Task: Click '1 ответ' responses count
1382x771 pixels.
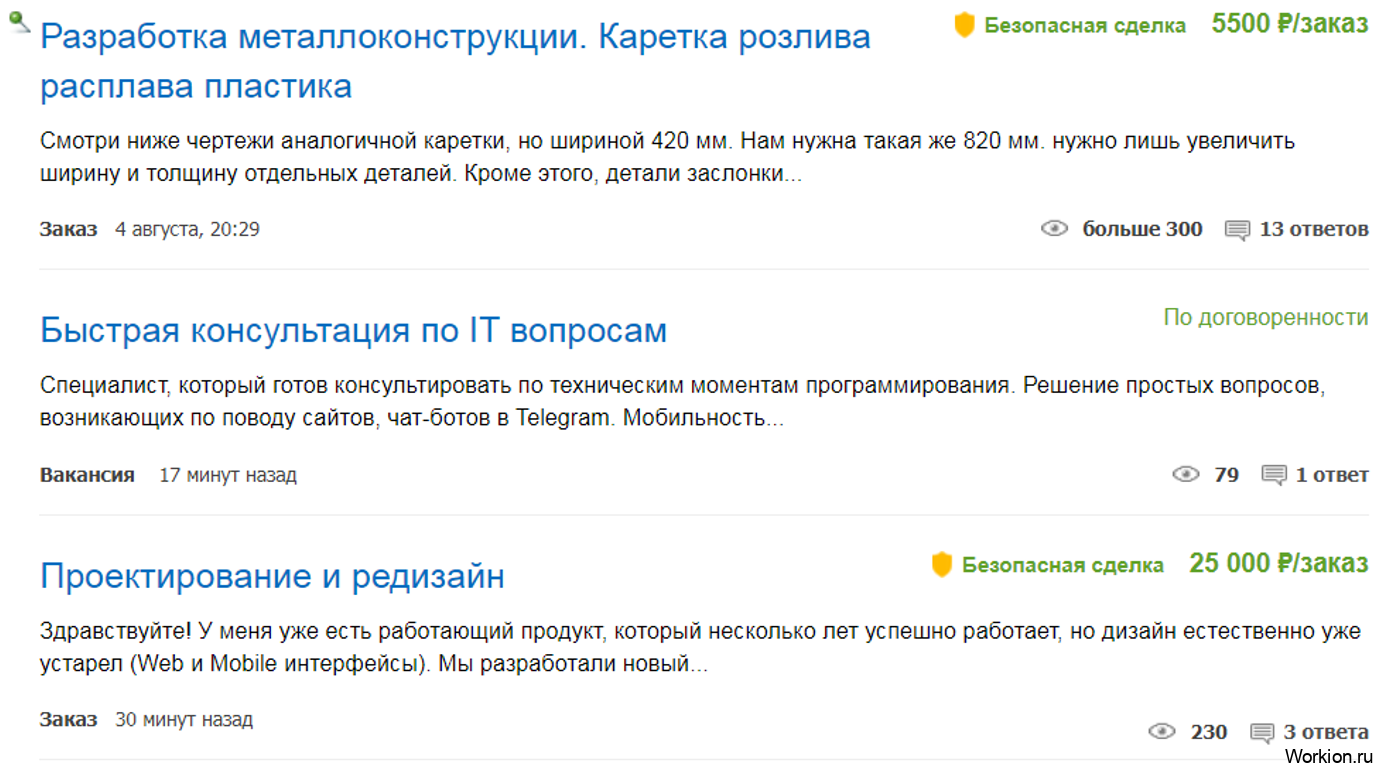Action: click(x=1332, y=474)
